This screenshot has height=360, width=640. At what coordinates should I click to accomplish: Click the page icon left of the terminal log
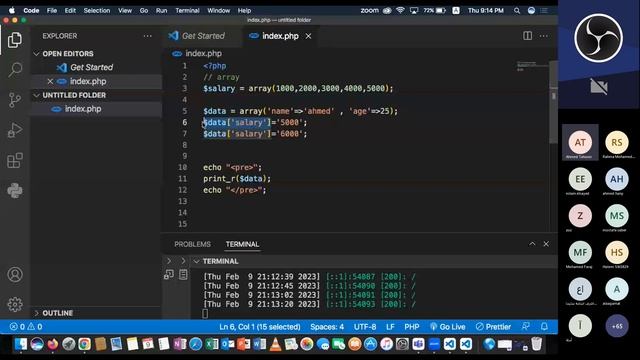click(183, 275)
